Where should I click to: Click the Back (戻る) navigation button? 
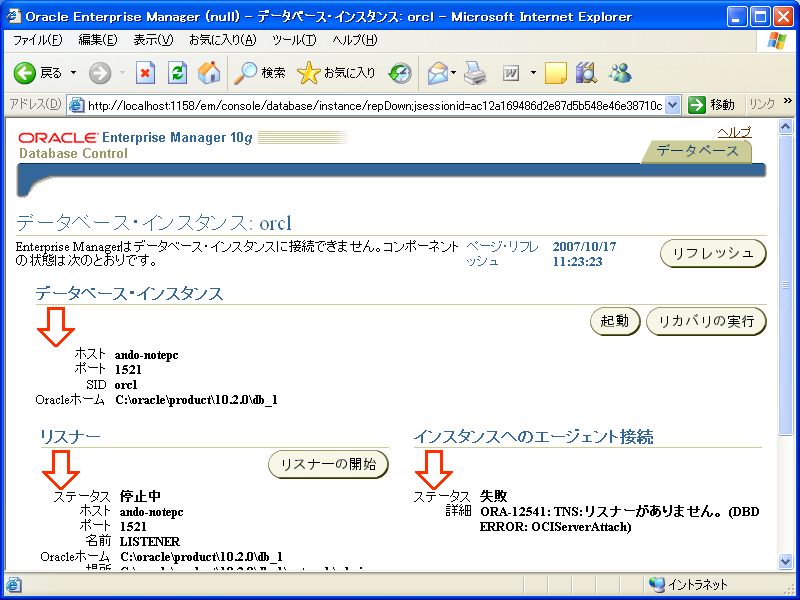coord(38,73)
